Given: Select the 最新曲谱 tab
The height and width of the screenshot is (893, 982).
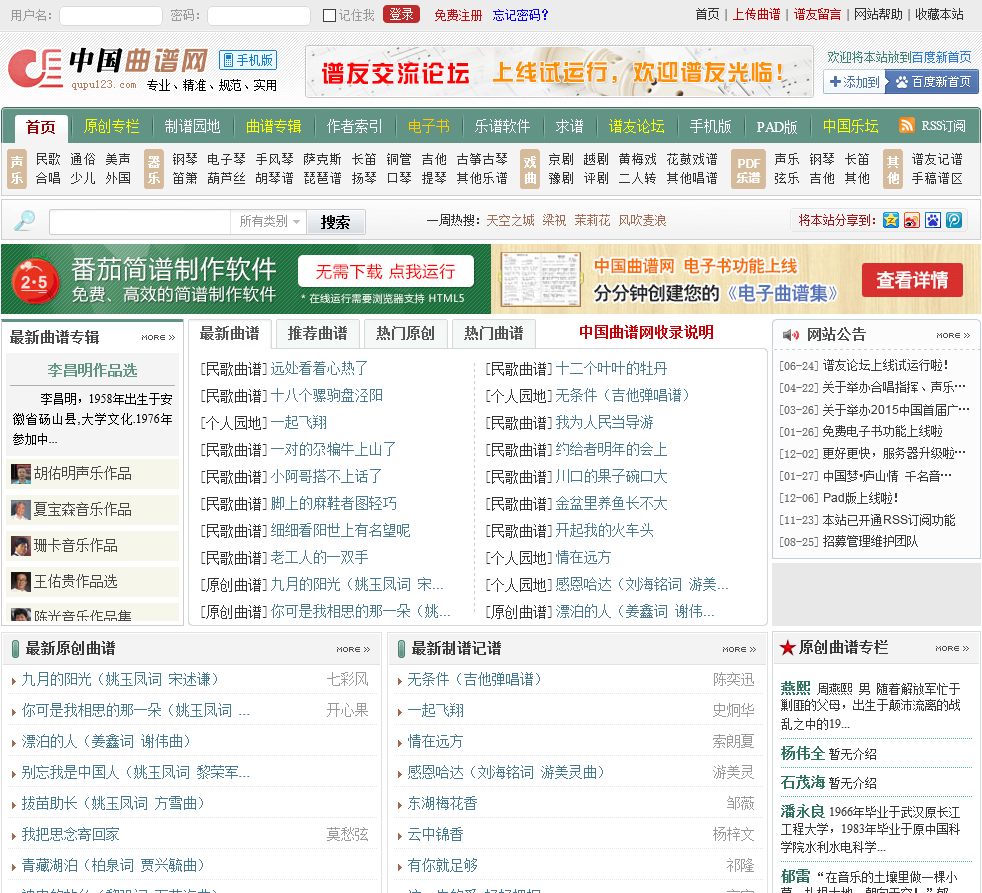Looking at the screenshot, I should point(230,334).
